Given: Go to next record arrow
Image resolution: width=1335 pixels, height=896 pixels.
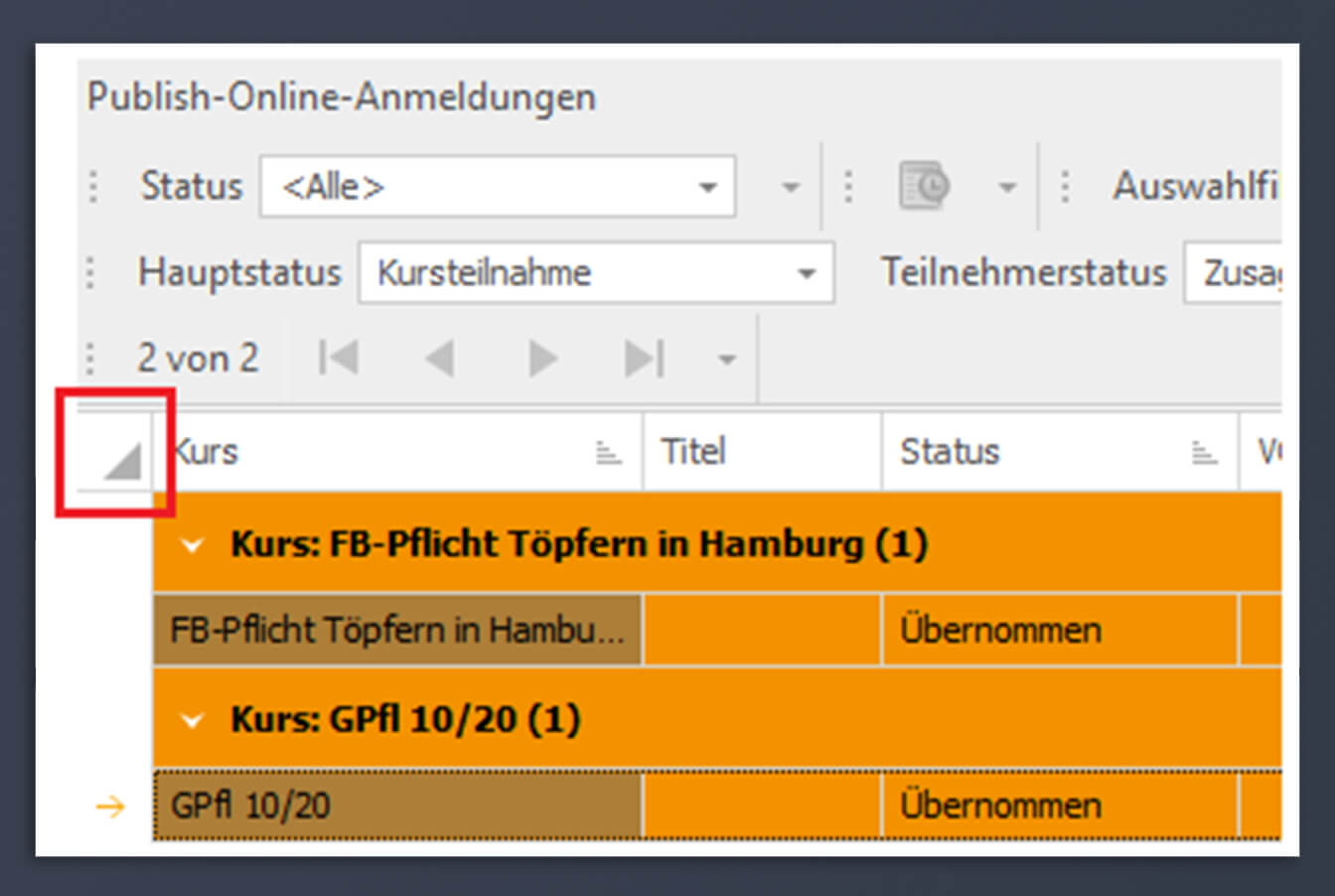Looking at the screenshot, I should 542,358.
